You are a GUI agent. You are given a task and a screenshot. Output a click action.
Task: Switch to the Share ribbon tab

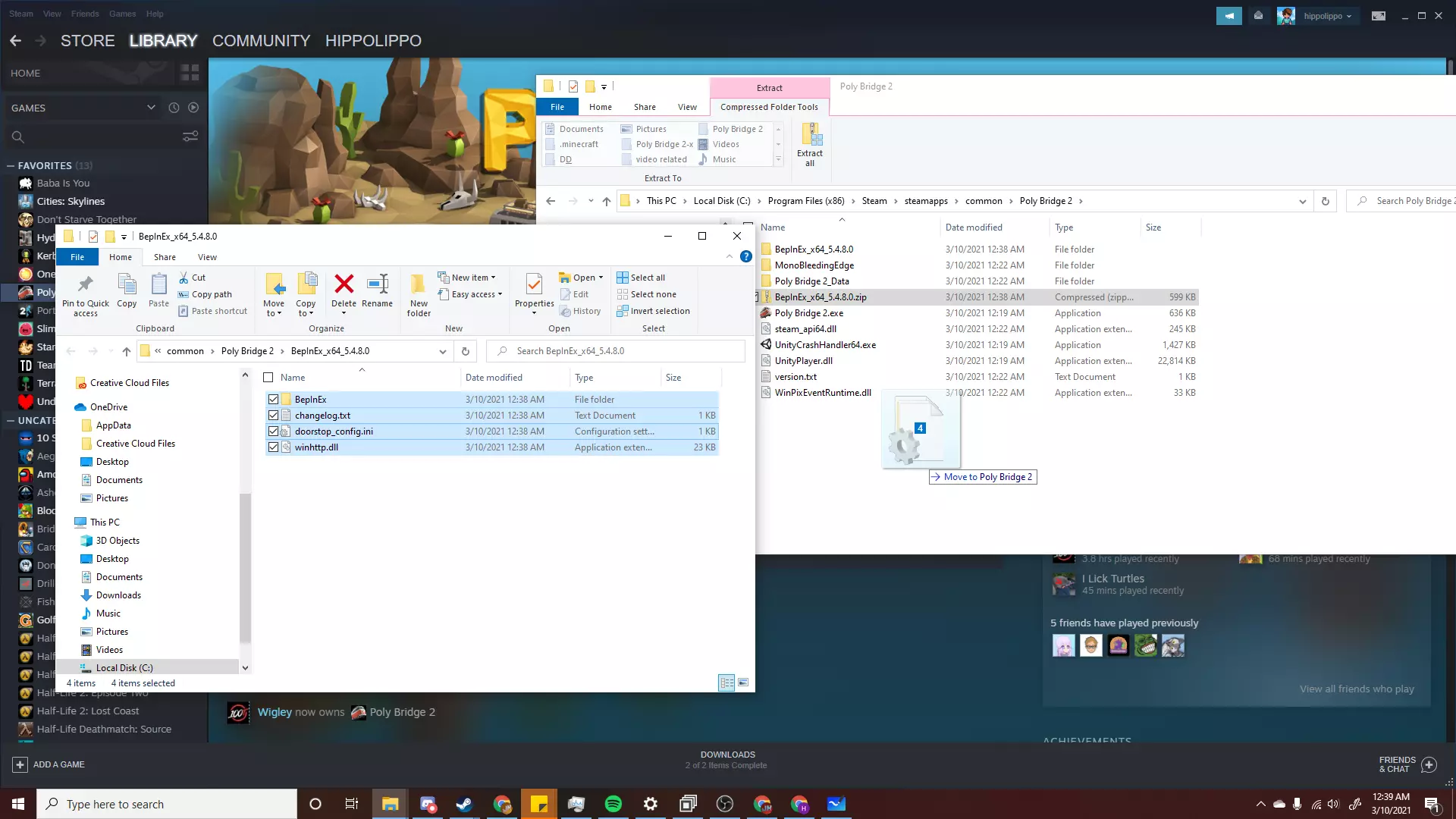click(x=165, y=257)
